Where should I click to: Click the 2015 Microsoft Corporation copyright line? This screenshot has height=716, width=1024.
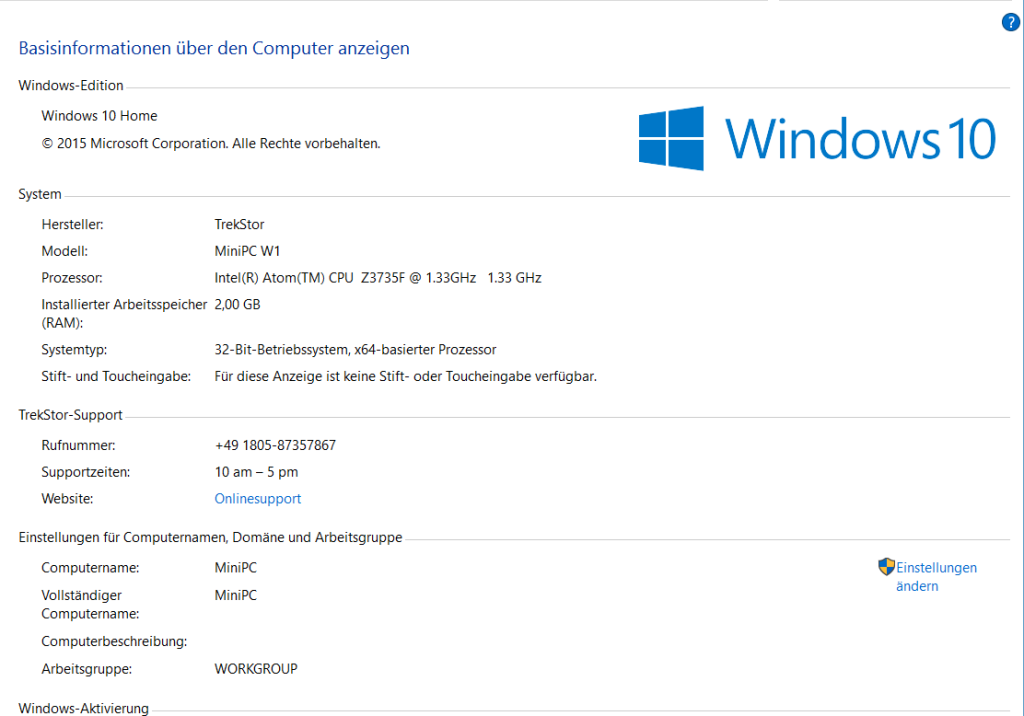[x=210, y=143]
